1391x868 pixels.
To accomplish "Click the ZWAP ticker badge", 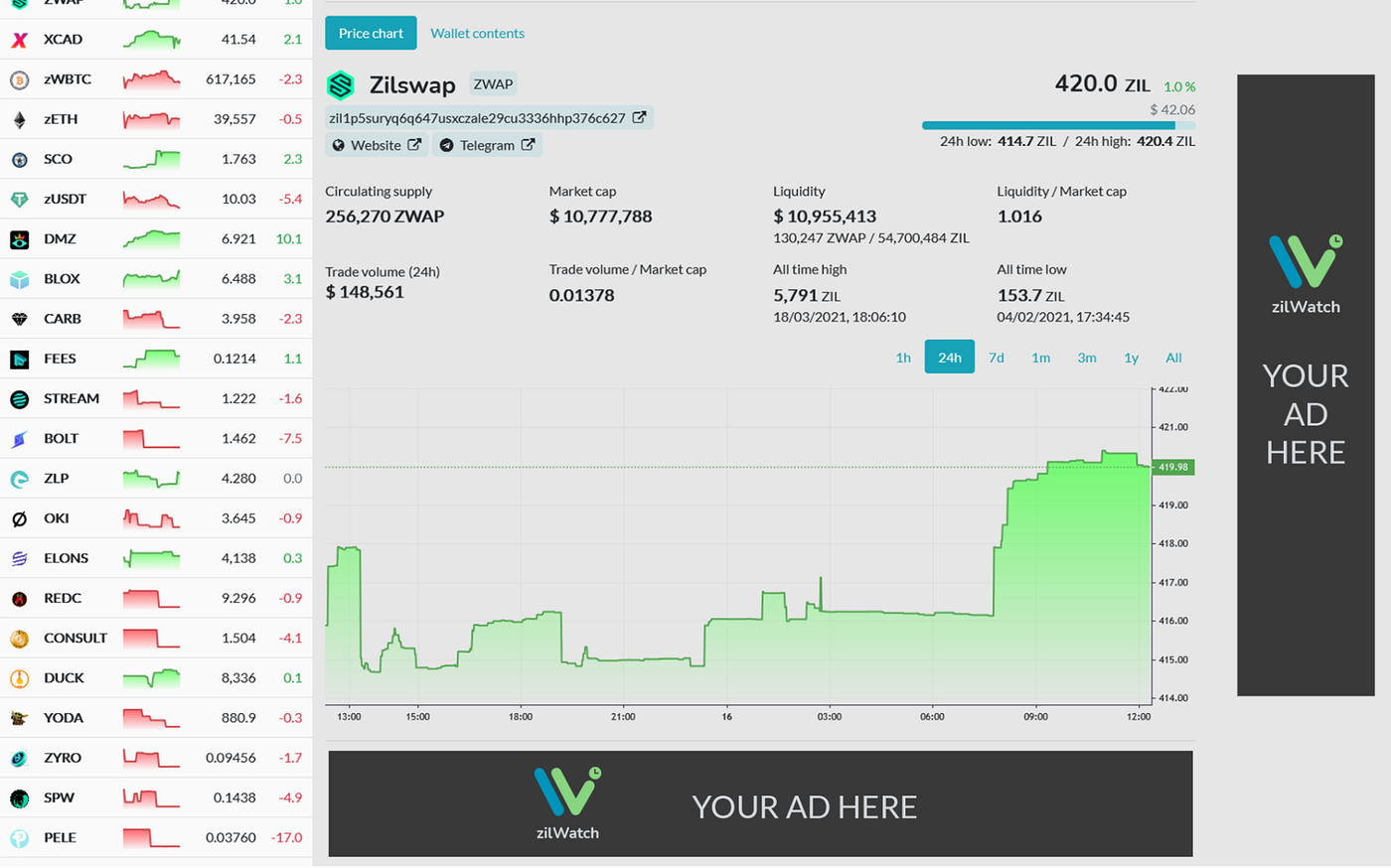I will coord(493,84).
